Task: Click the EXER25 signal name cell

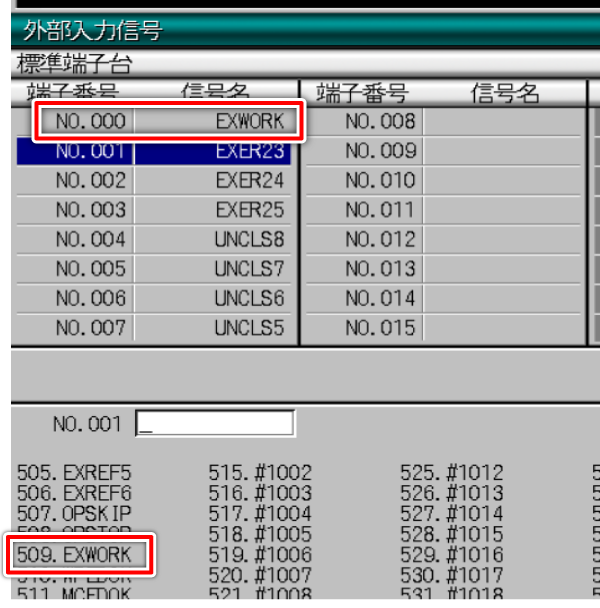Action: click(249, 210)
